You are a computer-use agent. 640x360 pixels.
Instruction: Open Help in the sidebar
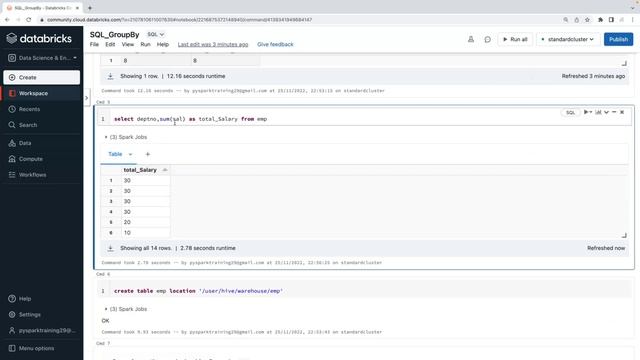click(x=24, y=298)
